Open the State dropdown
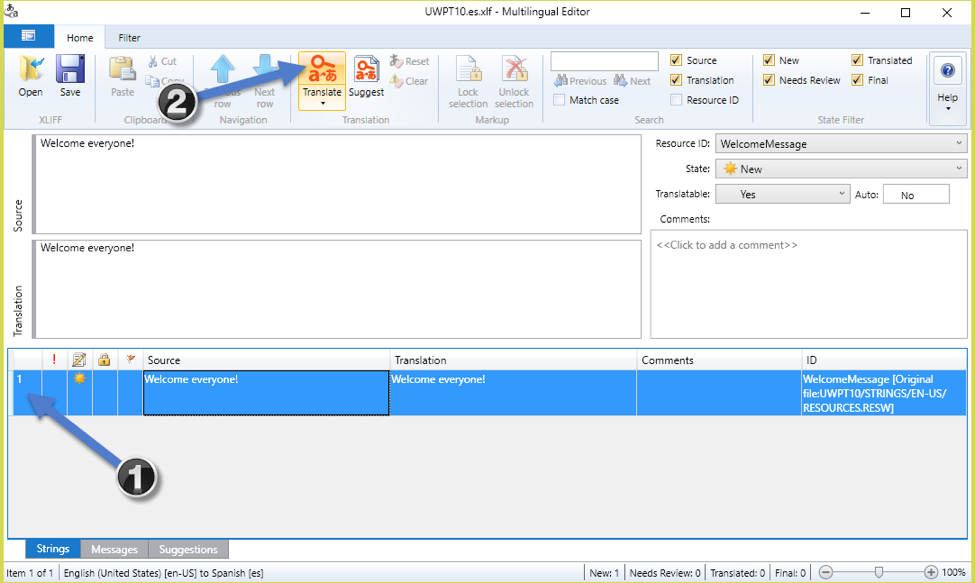 click(x=957, y=168)
